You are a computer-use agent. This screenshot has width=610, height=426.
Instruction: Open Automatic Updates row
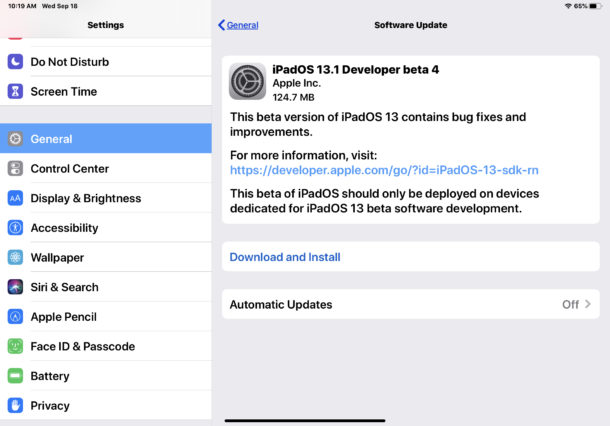click(x=410, y=304)
